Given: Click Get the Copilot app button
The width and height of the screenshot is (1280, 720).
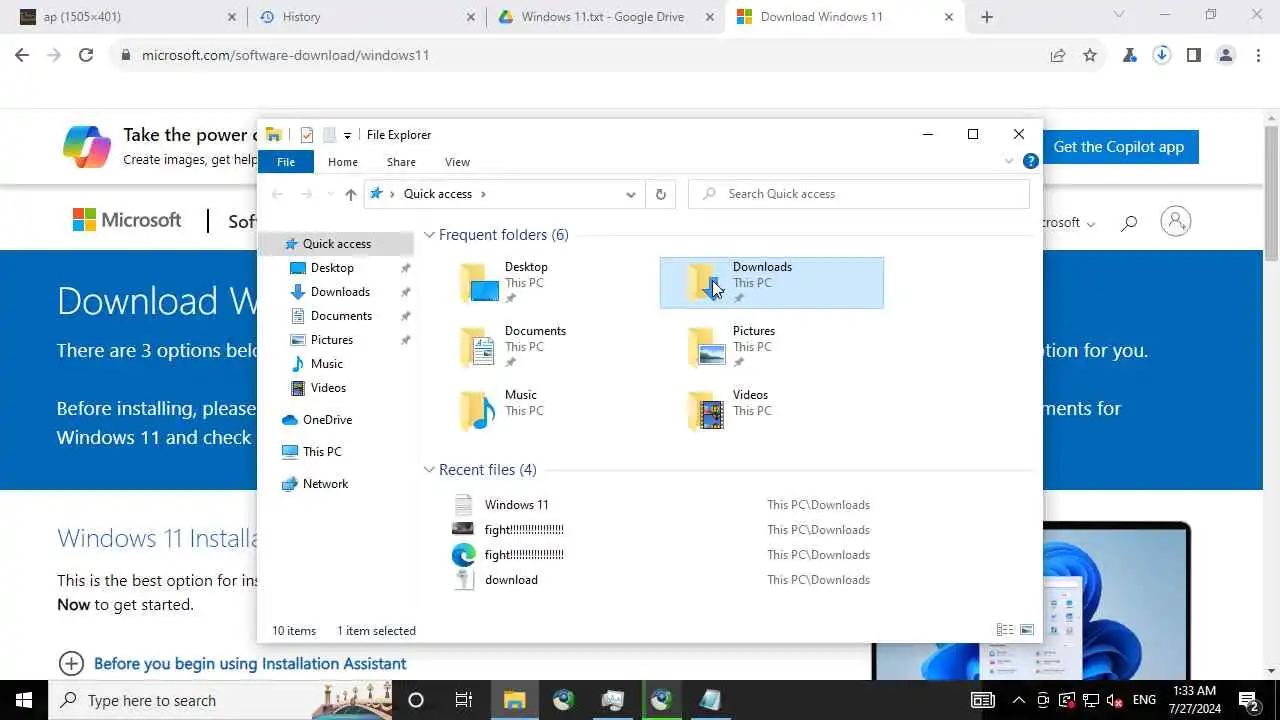Looking at the screenshot, I should pos(1118,147).
